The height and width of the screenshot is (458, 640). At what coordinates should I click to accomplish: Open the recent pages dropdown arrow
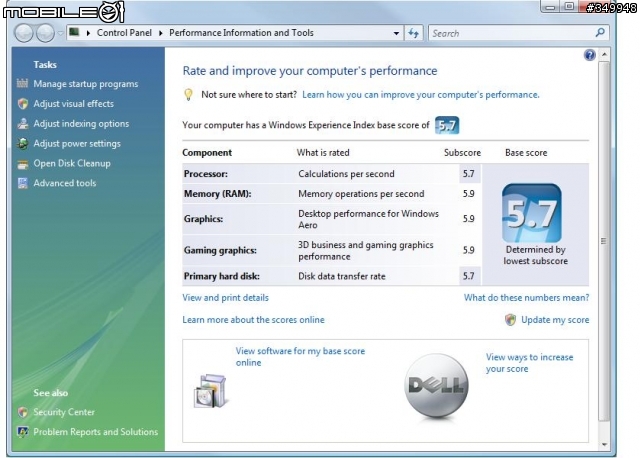click(60, 33)
